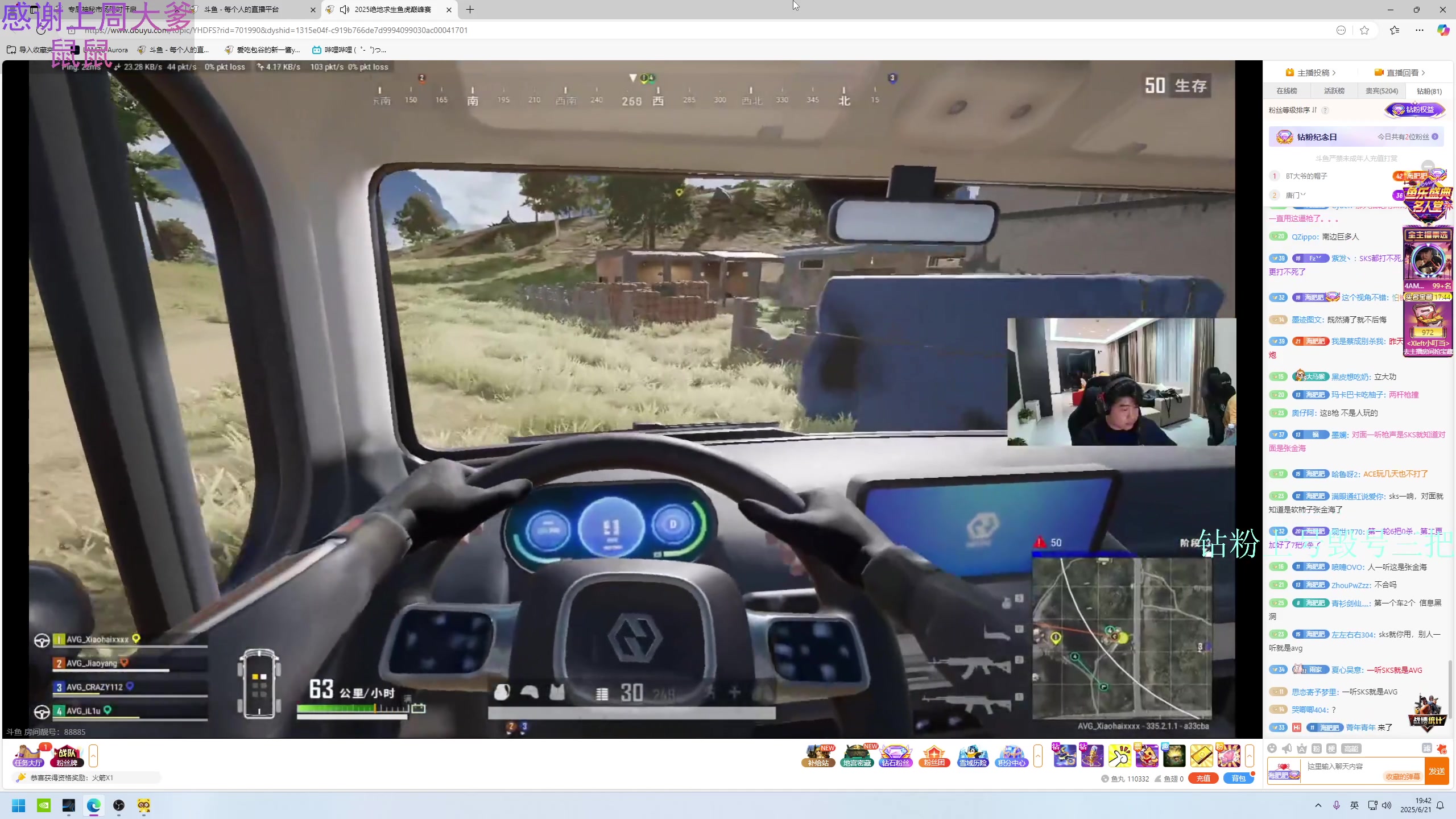Click the address bar URL

[x=275, y=30]
